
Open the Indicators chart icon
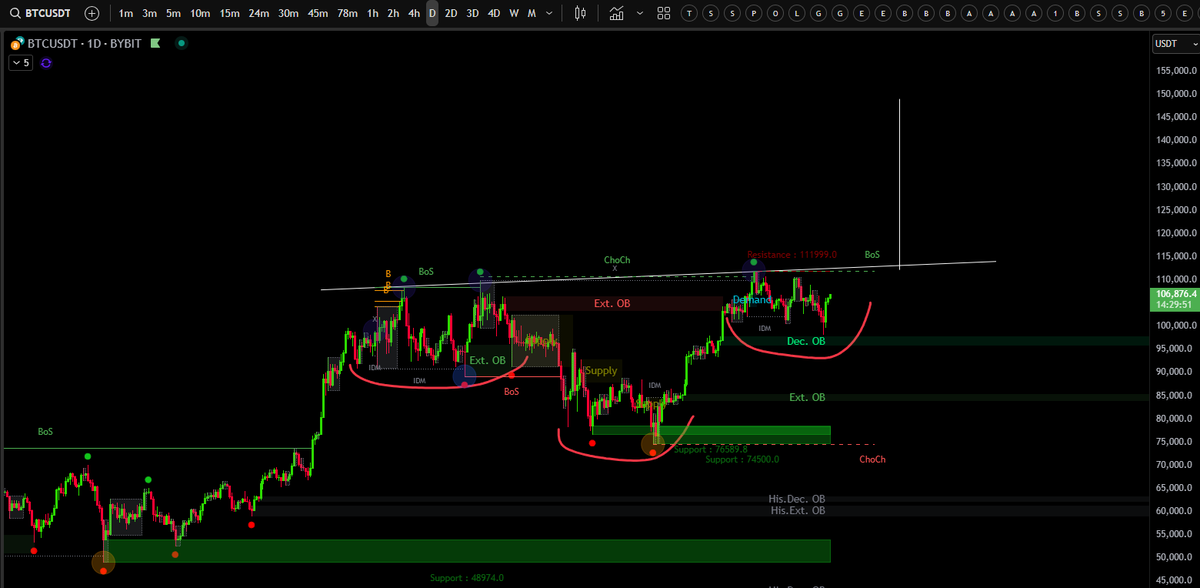(x=616, y=13)
